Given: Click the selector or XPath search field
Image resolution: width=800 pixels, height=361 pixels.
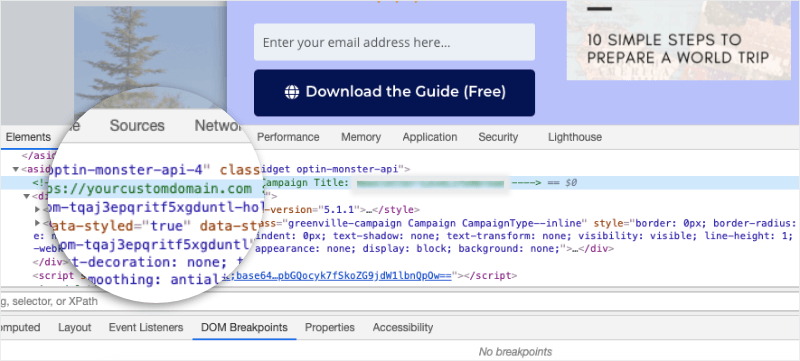Looking at the screenshot, I should [x=400, y=301].
